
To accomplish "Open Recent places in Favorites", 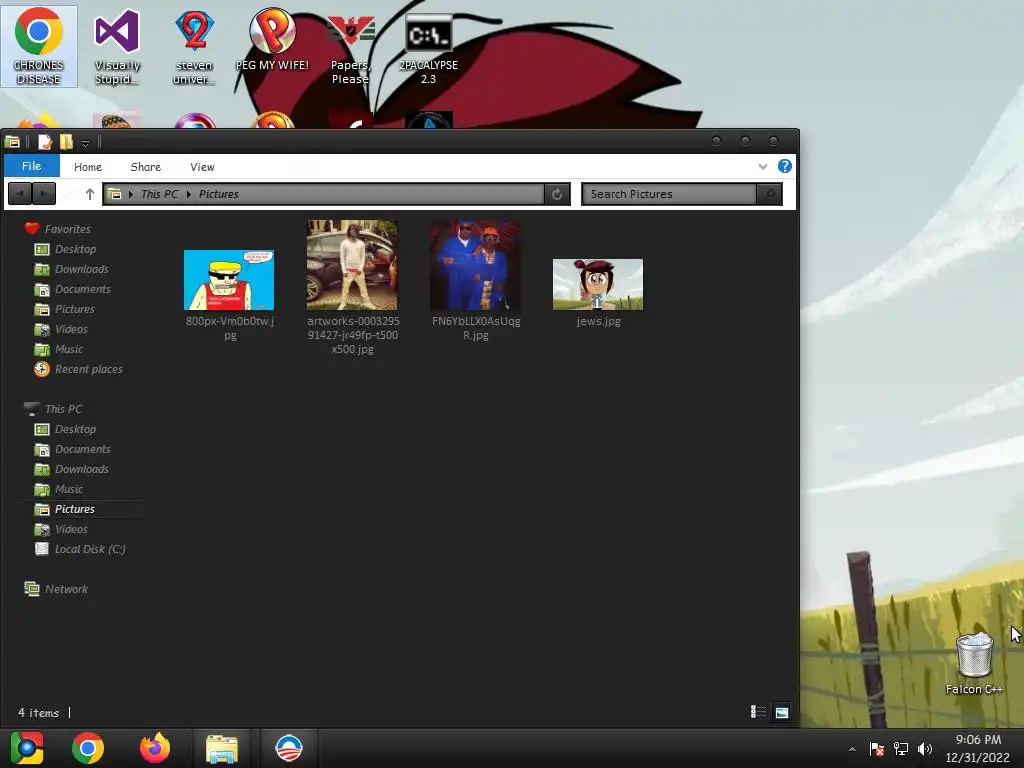I will (88, 369).
